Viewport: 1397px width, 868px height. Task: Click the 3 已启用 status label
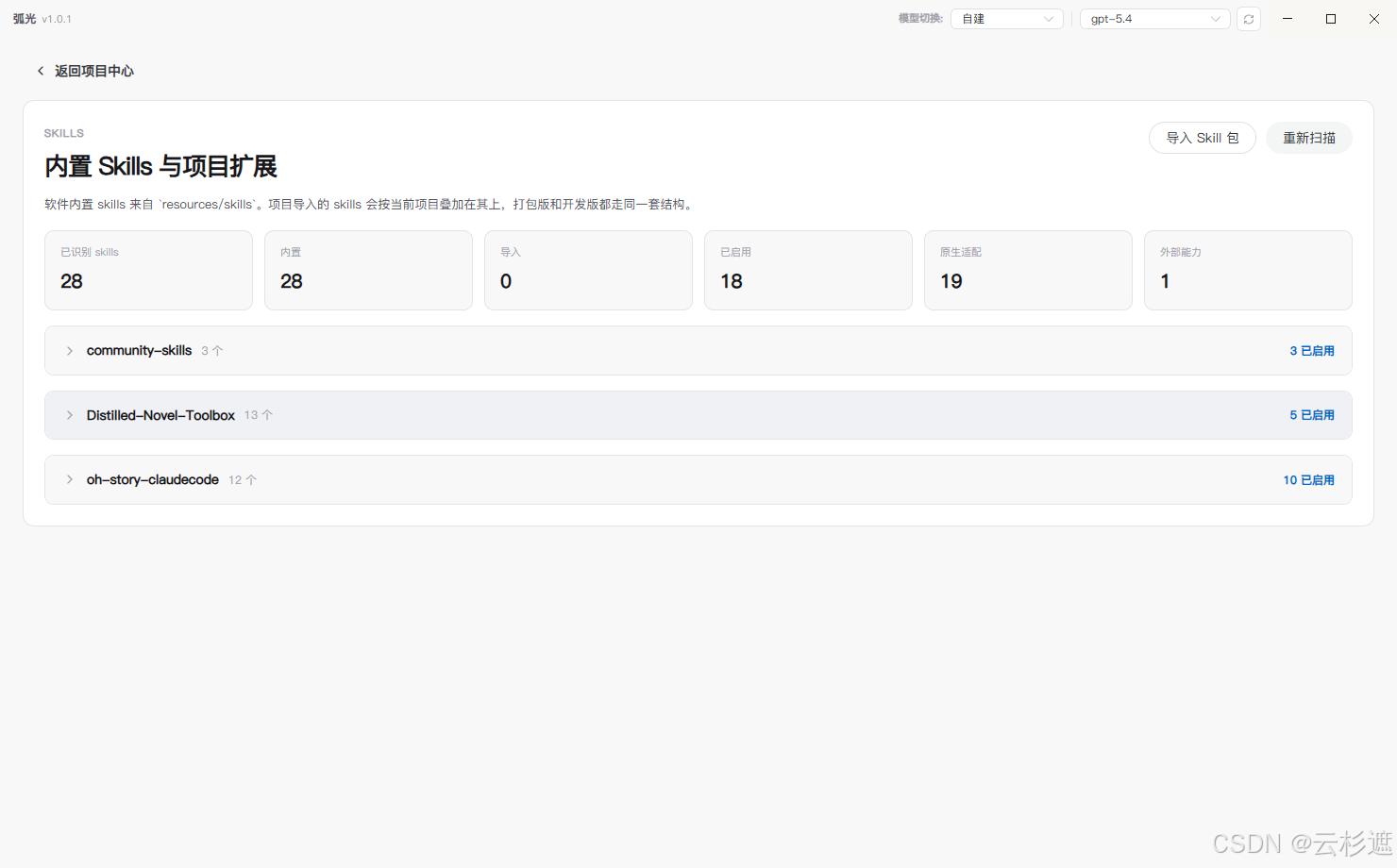tap(1312, 351)
